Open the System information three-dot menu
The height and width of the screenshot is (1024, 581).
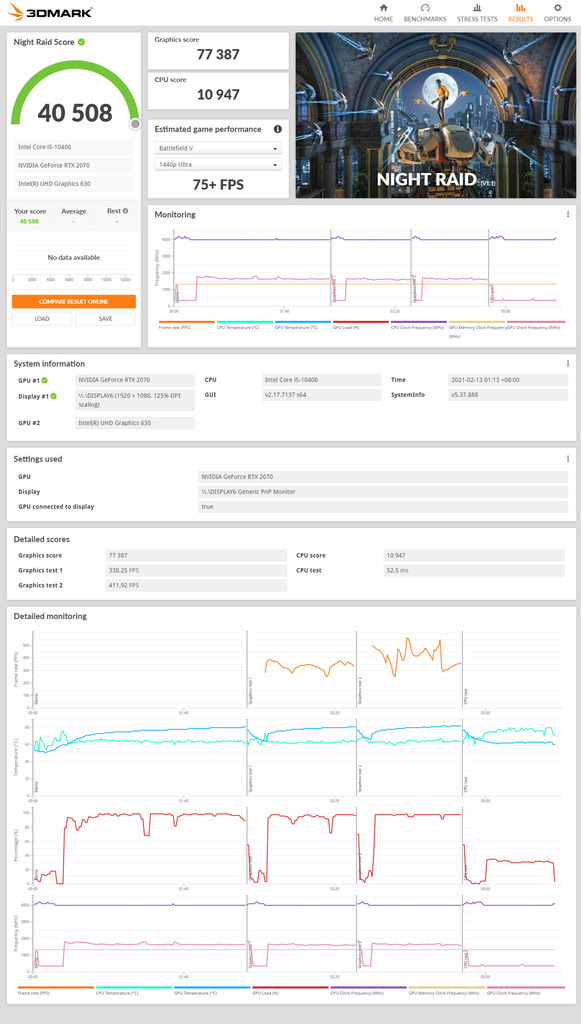568,364
